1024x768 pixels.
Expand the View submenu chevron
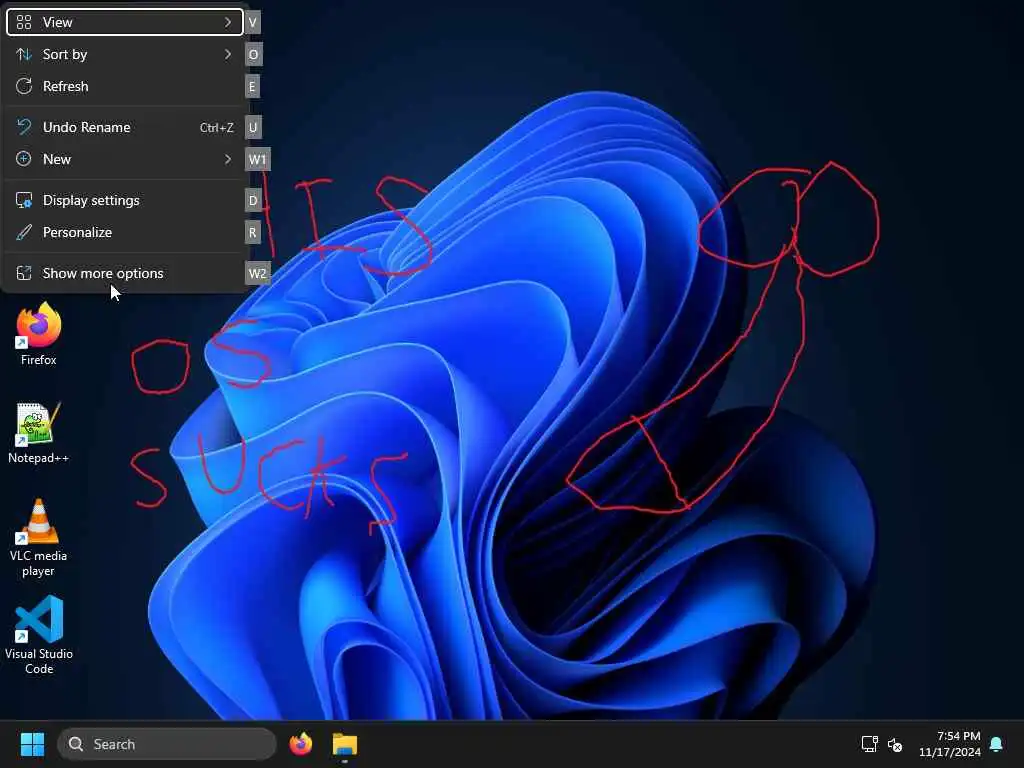(x=228, y=22)
